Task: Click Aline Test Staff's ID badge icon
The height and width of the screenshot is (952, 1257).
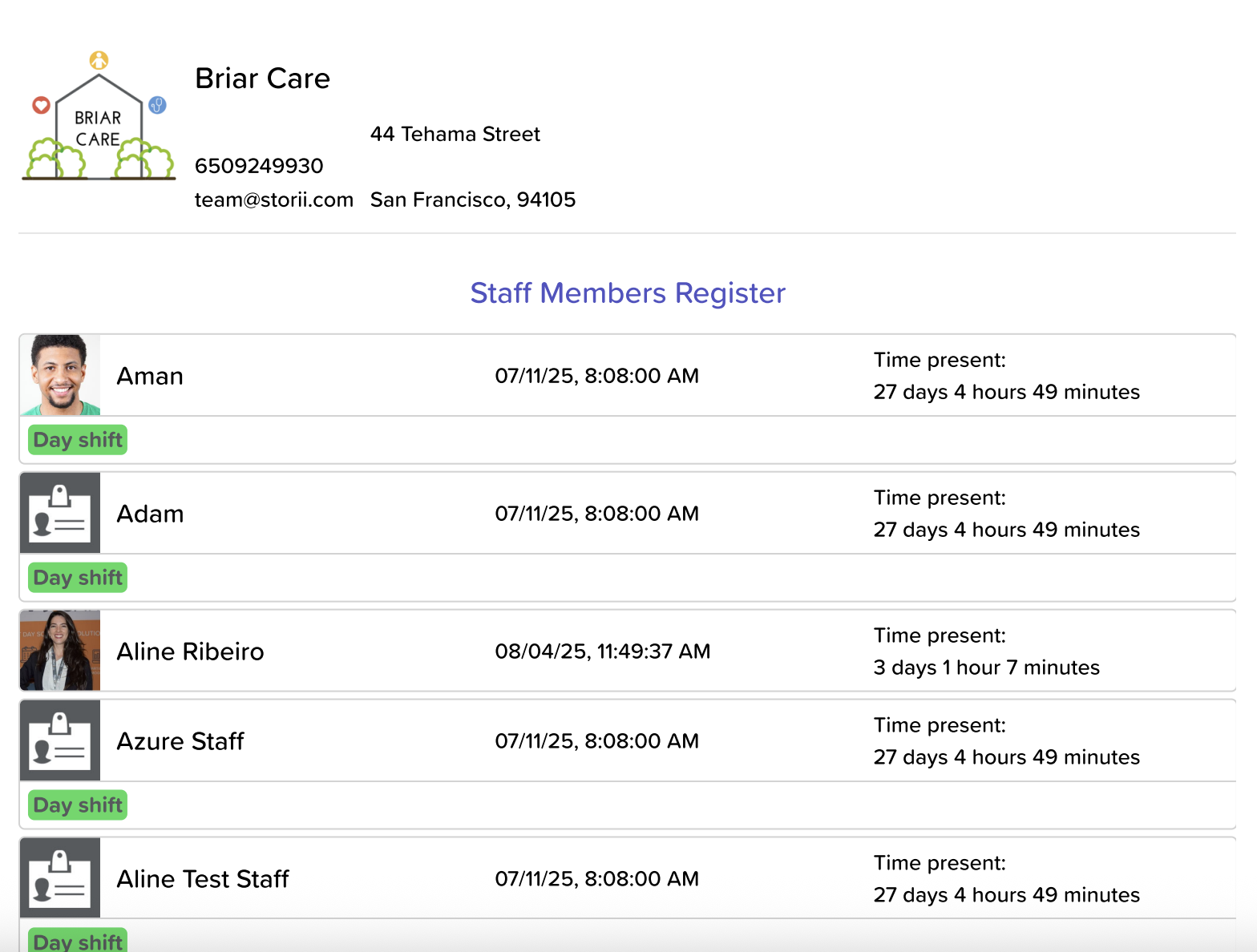Action: click(60, 878)
